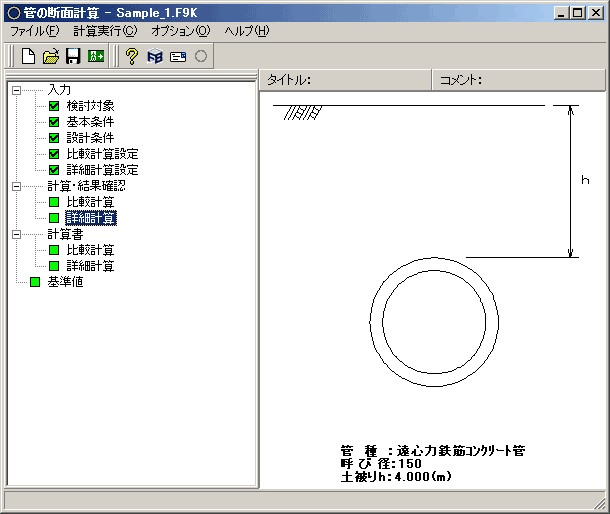Open help with the yellow question mark icon

[131, 56]
